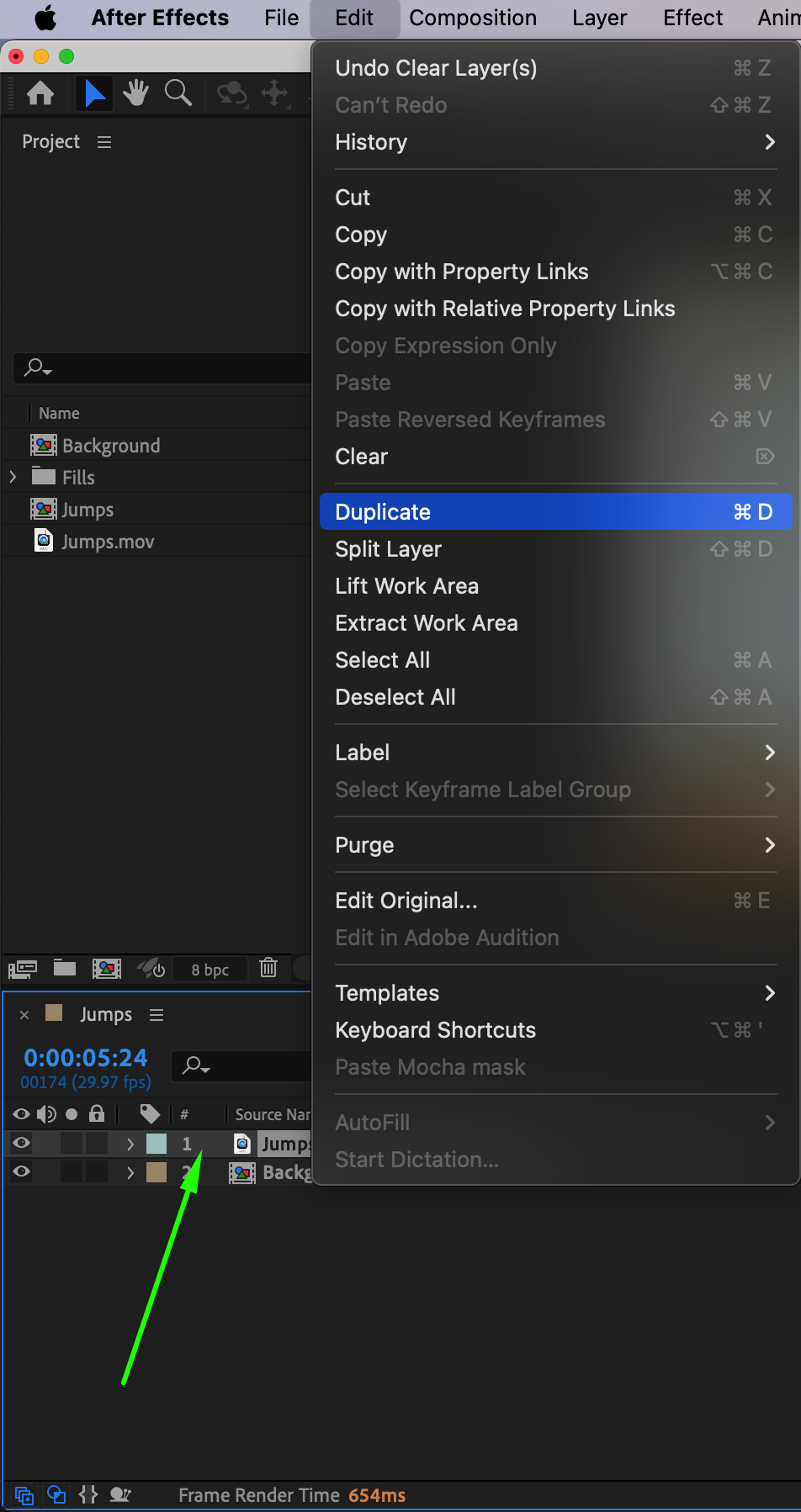Click the new composition icon
This screenshot has height=1512, width=801.
point(107,969)
